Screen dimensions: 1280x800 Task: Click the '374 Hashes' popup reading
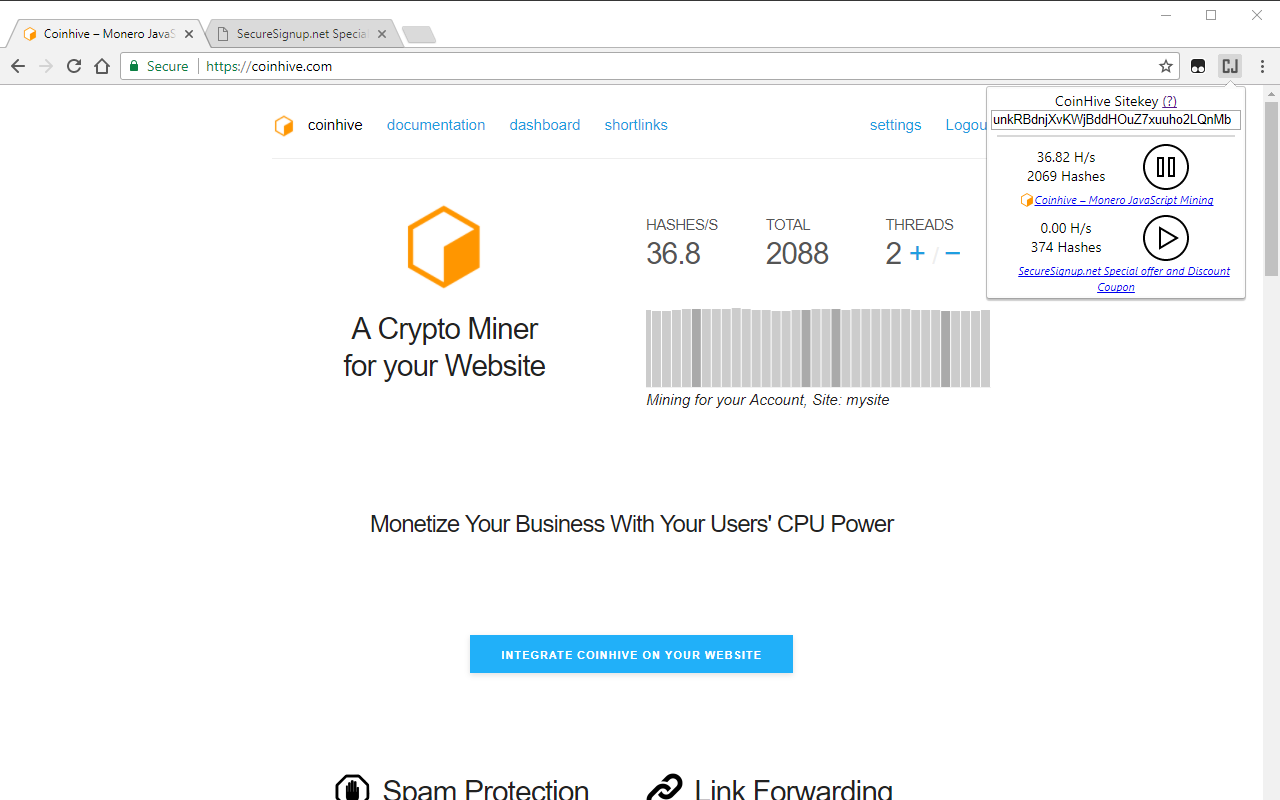pos(1066,247)
